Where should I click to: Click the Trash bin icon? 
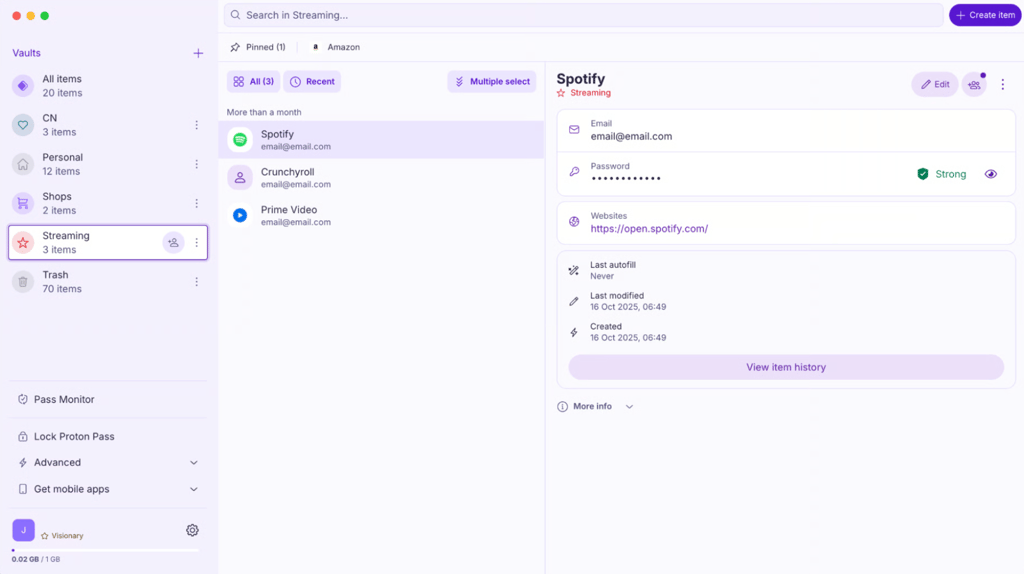click(23, 281)
